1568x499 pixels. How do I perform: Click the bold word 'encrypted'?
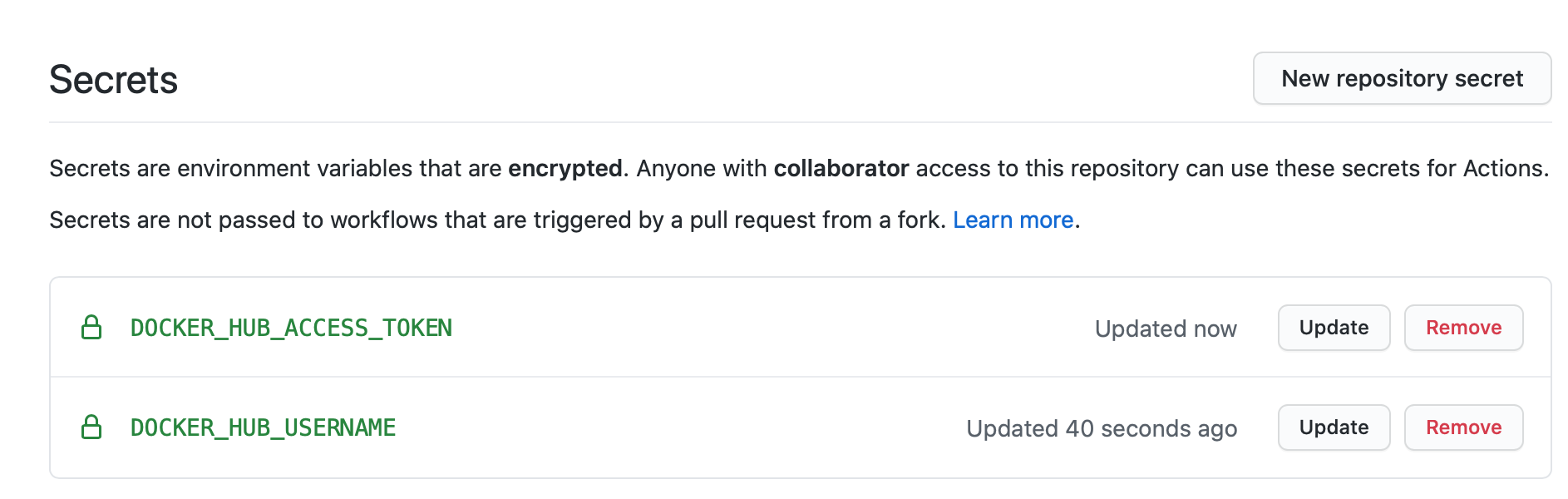(565, 169)
